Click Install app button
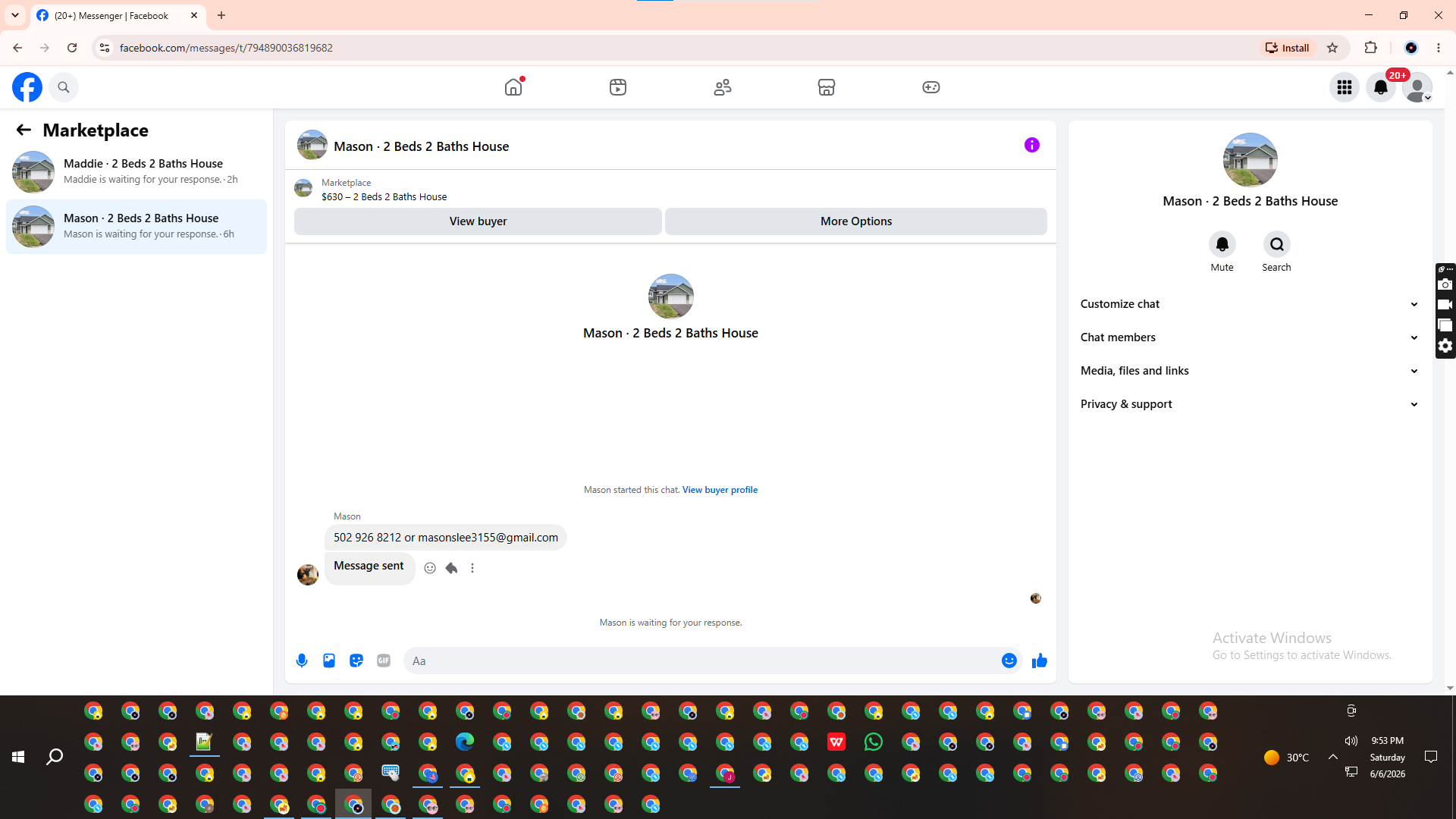Image resolution: width=1456 pixels, height=819 pixels. click(x=1288, y=48)
